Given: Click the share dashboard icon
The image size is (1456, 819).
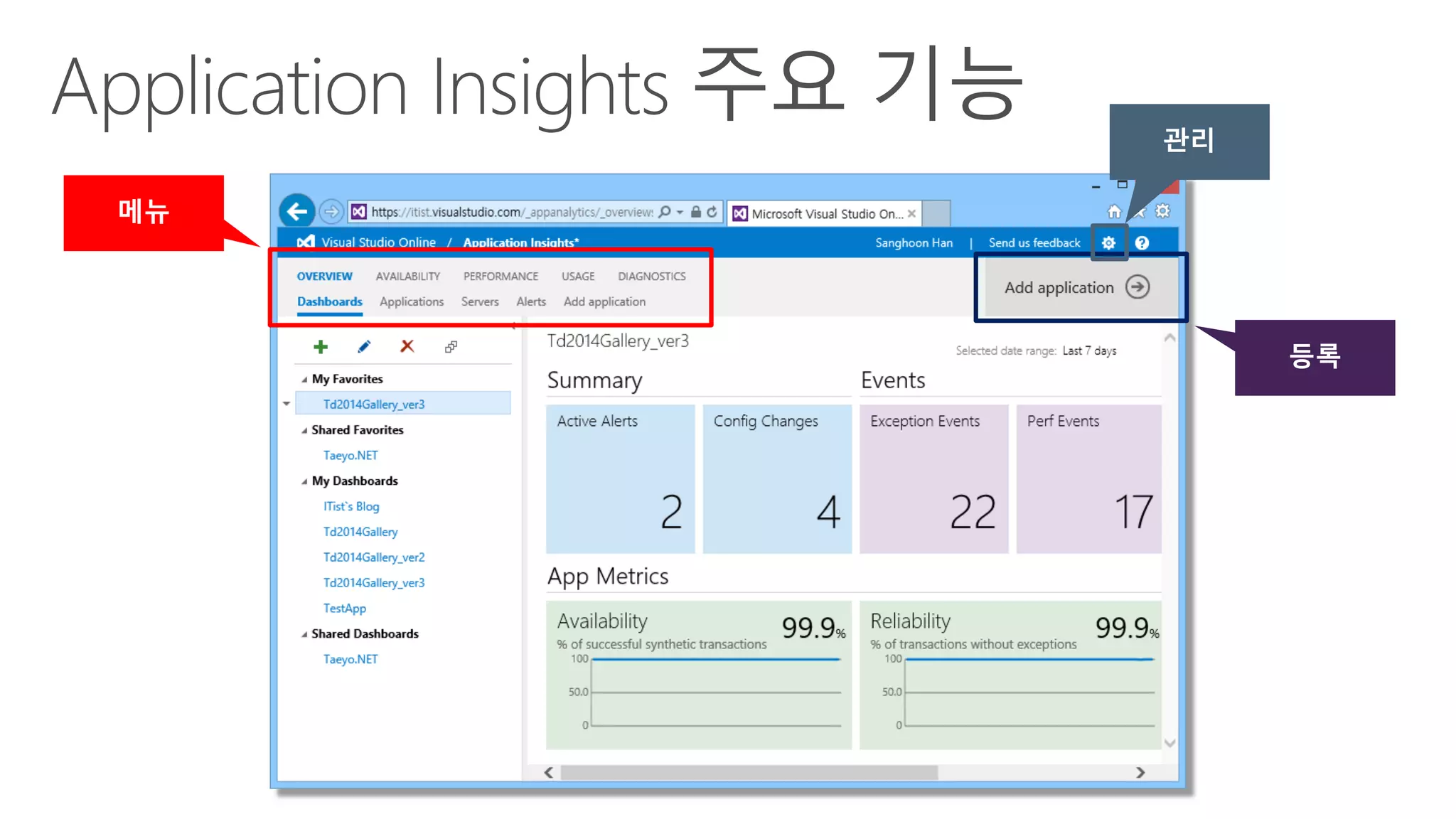Looking at the screenshot, I should pos(451,346).
